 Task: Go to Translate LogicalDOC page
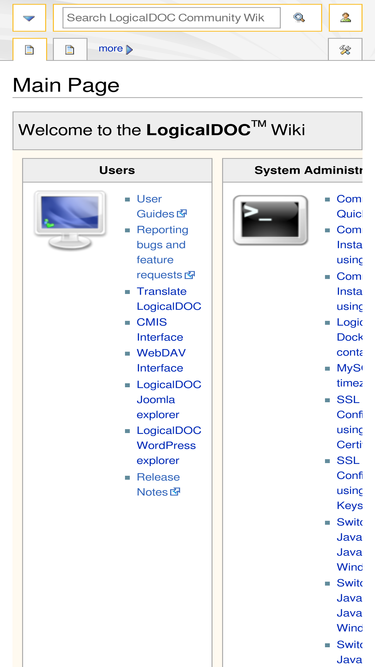[x=169, y=299]
